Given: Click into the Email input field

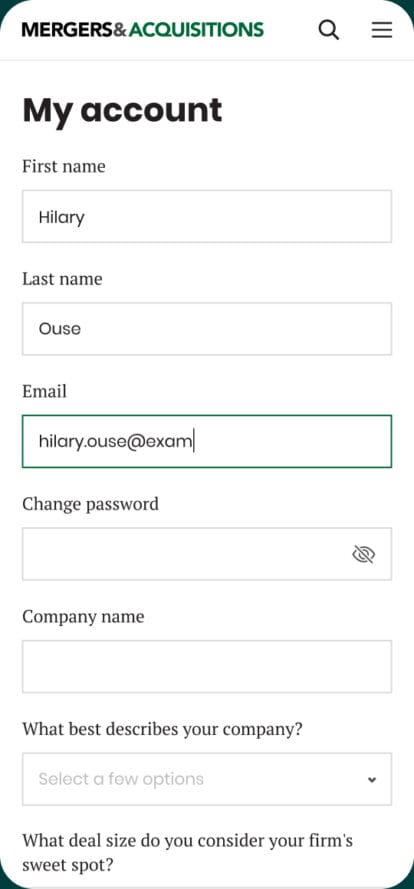Looking at the screenshot, I should [x=207, y=441].
